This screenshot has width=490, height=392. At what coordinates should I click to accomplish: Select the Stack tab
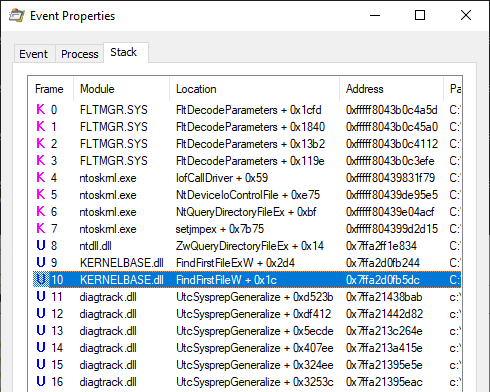(x=124, y=52)
